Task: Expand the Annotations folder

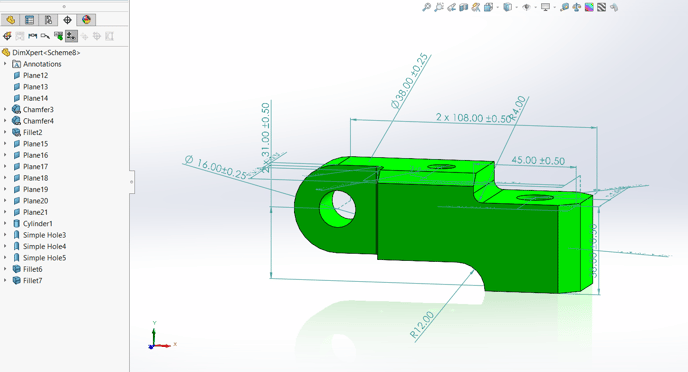Action: [5, 64]
